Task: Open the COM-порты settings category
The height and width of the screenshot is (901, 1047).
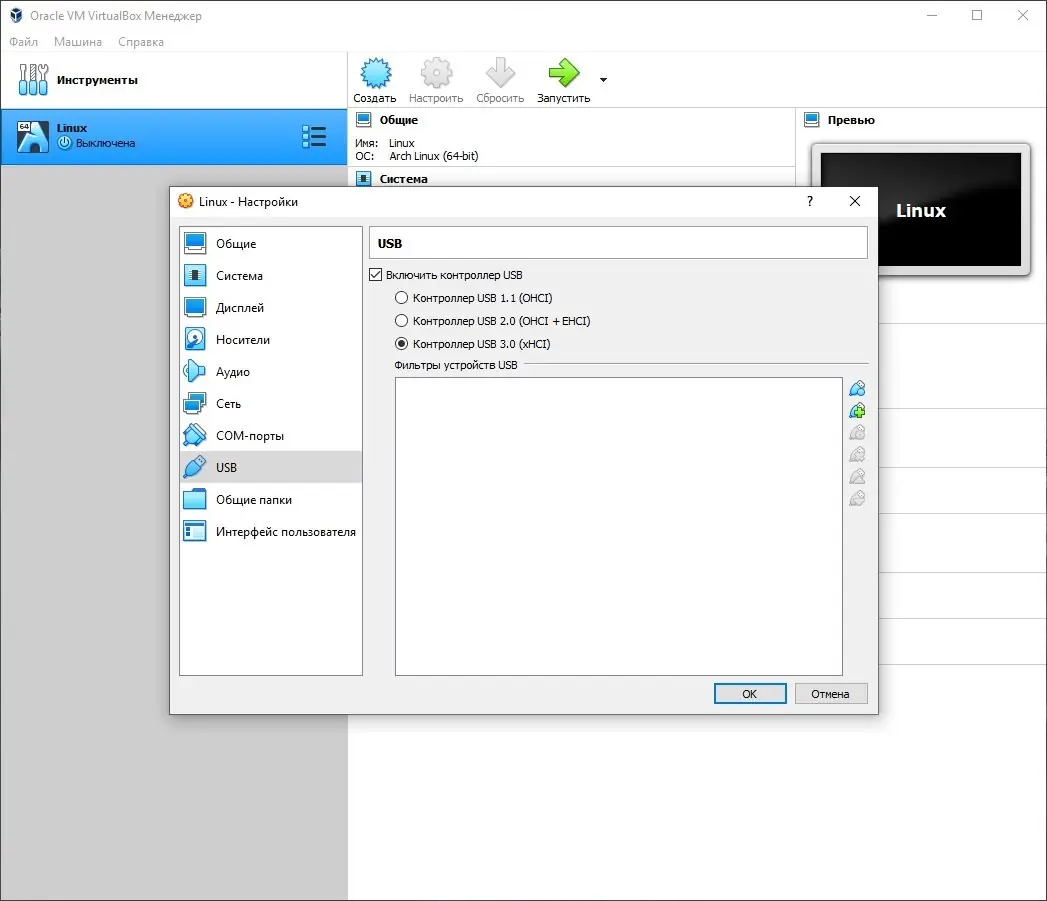Action: tap(271, 435)
